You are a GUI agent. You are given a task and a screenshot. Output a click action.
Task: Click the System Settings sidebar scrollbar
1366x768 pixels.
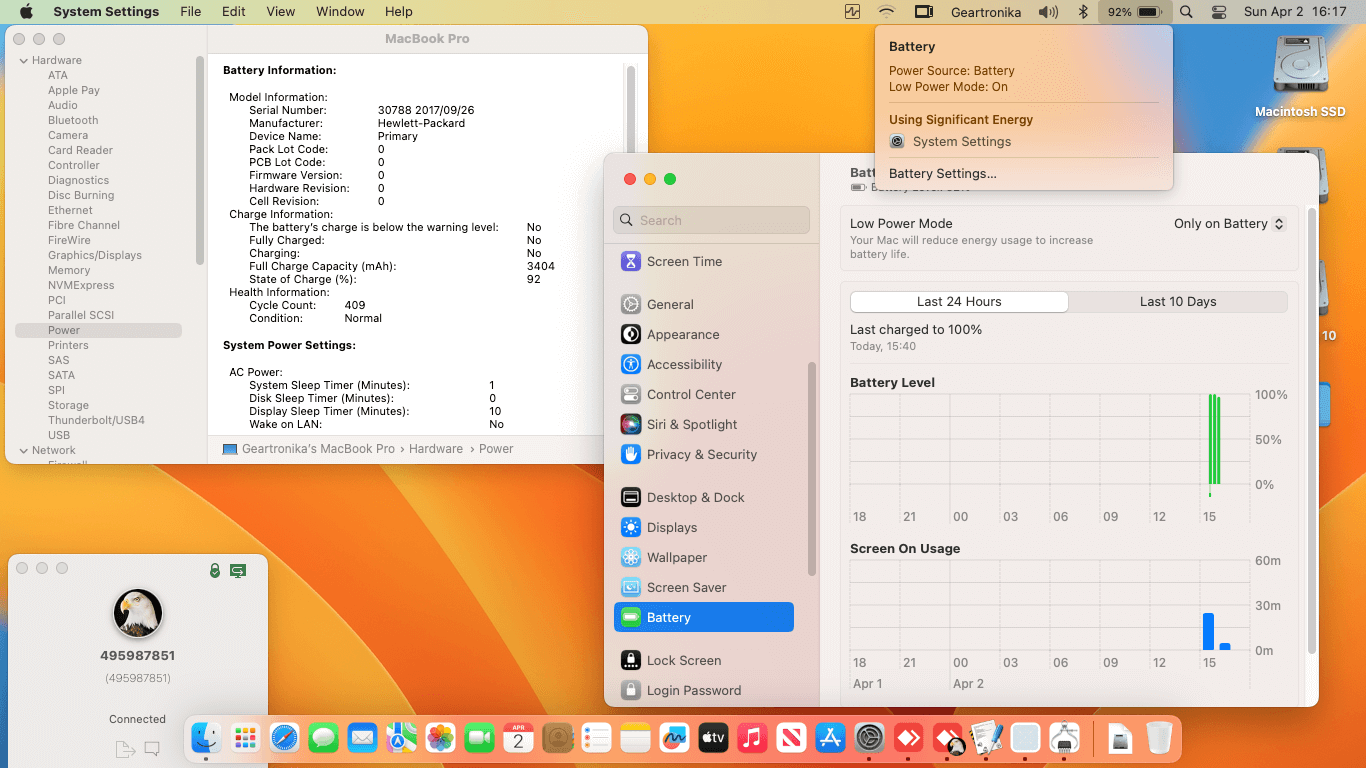pos(812,468)
